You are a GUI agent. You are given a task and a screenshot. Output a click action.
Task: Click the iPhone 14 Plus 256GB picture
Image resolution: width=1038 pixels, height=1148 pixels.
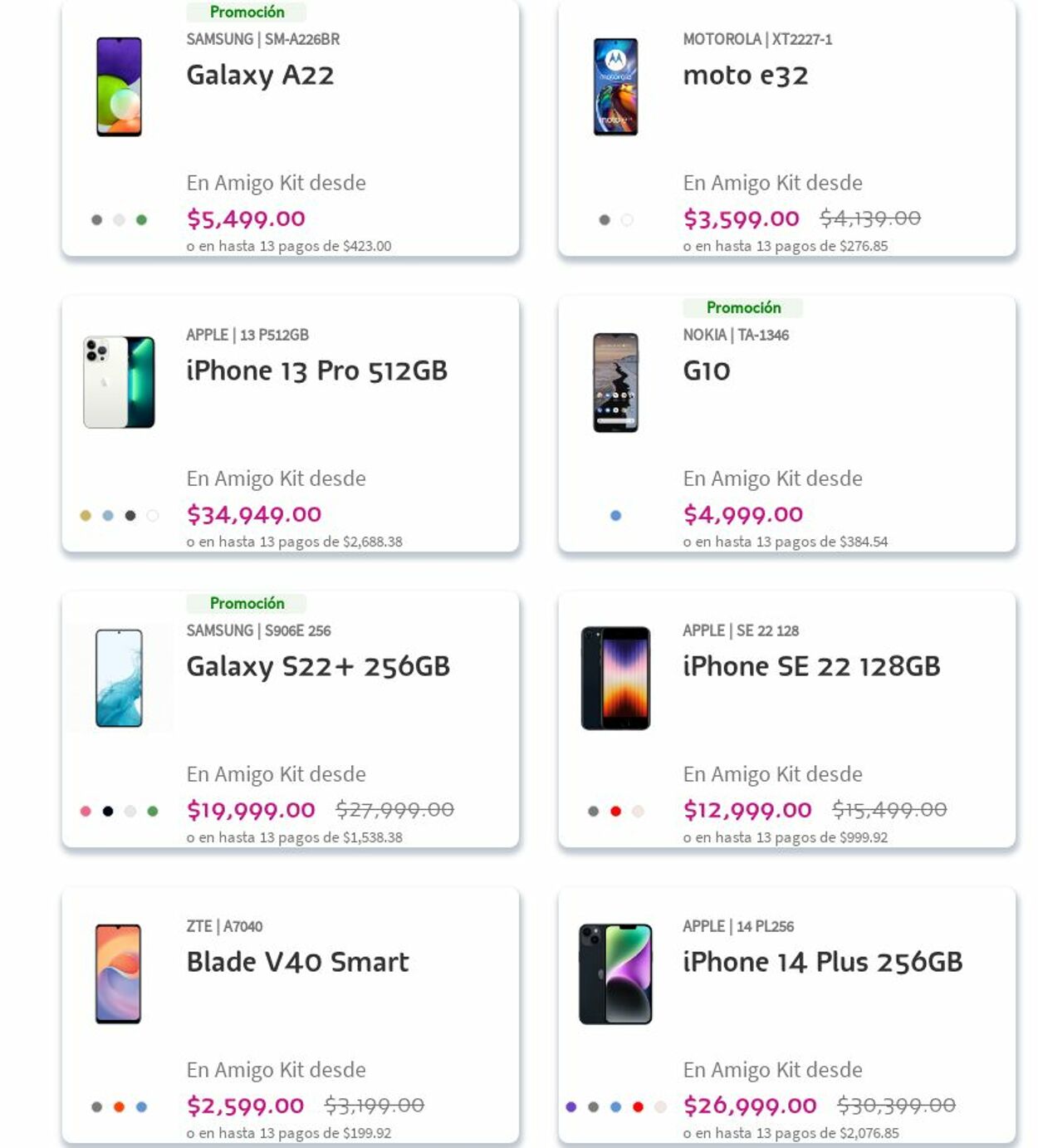pyautogui.click(x=615, y=974)
